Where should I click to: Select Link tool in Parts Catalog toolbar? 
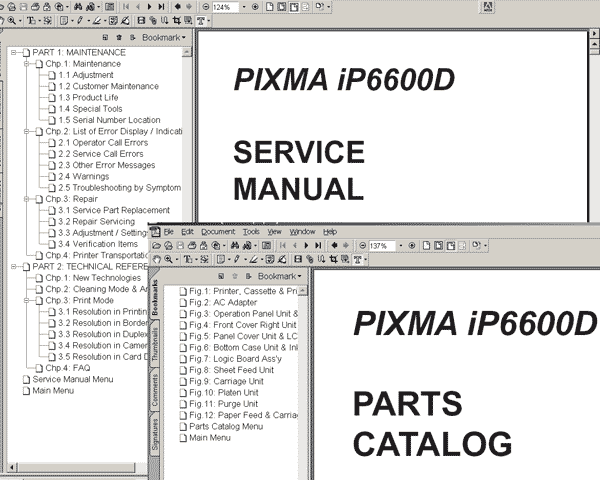(x=310, y=260)
